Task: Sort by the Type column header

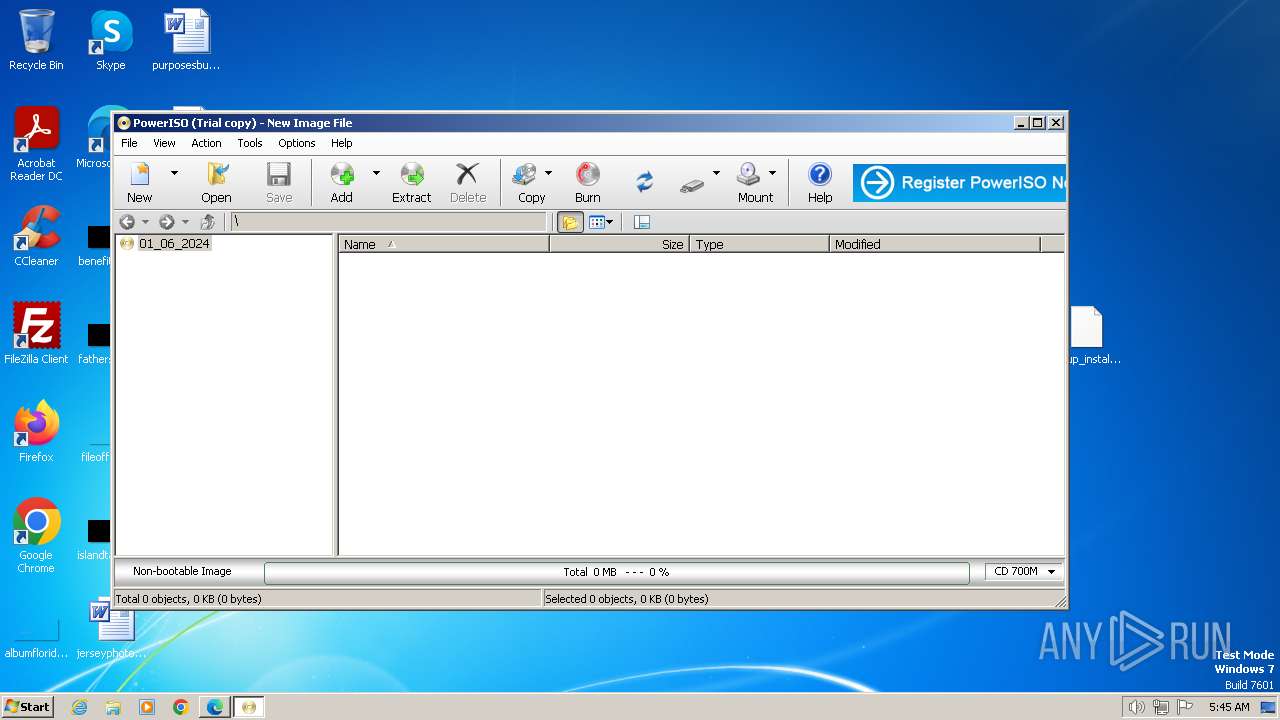Action: 759,244
